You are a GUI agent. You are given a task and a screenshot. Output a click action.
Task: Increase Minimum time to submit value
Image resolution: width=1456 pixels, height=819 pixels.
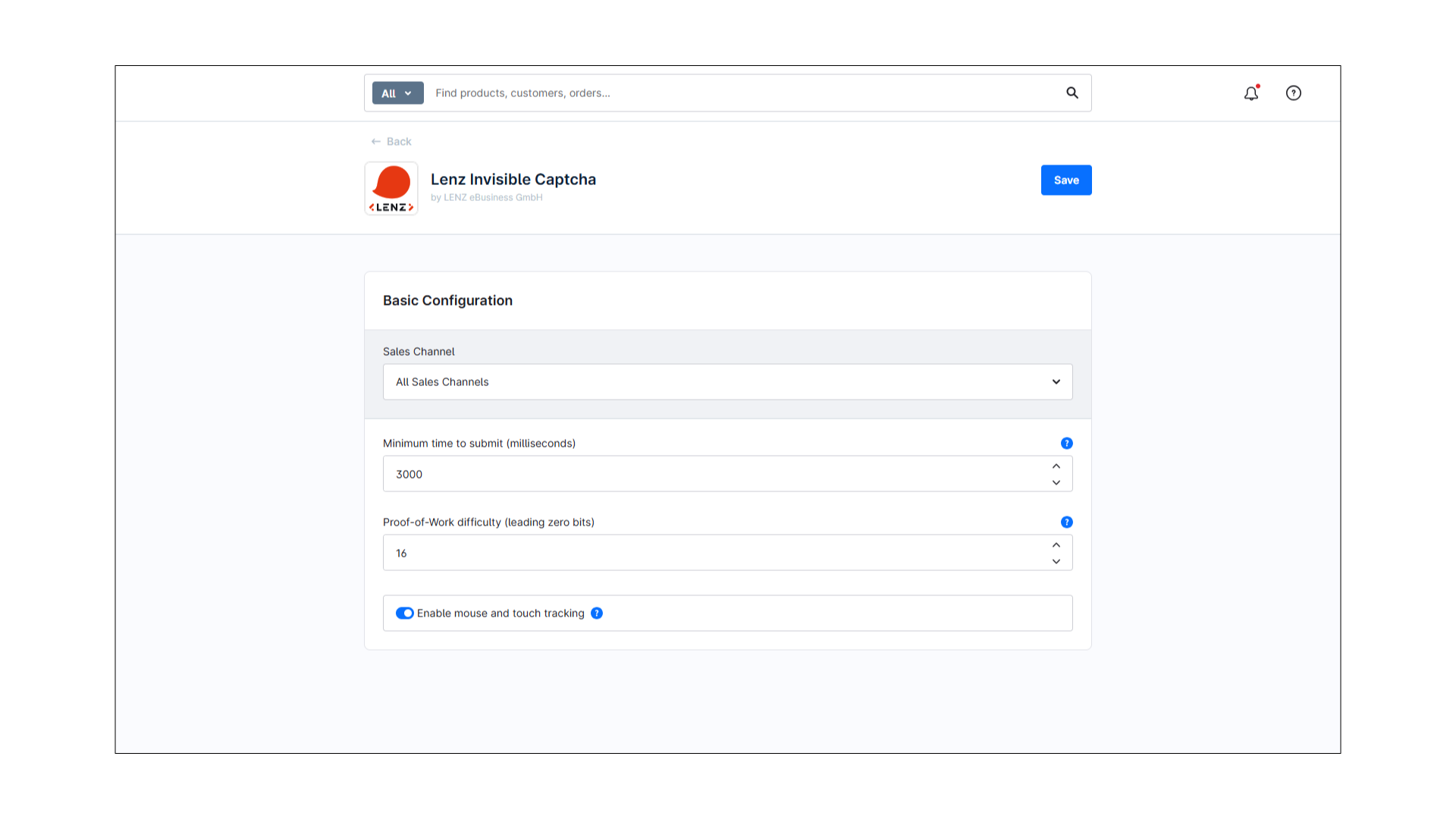(1056, 466)
